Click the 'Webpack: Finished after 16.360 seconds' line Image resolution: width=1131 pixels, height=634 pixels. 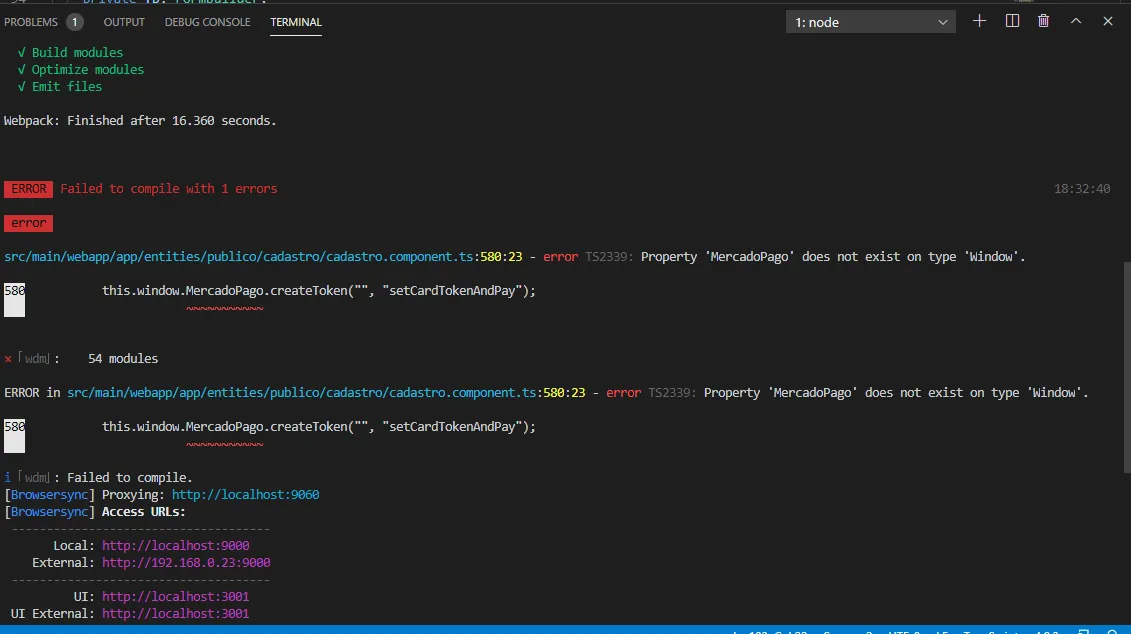click(140, 121)
